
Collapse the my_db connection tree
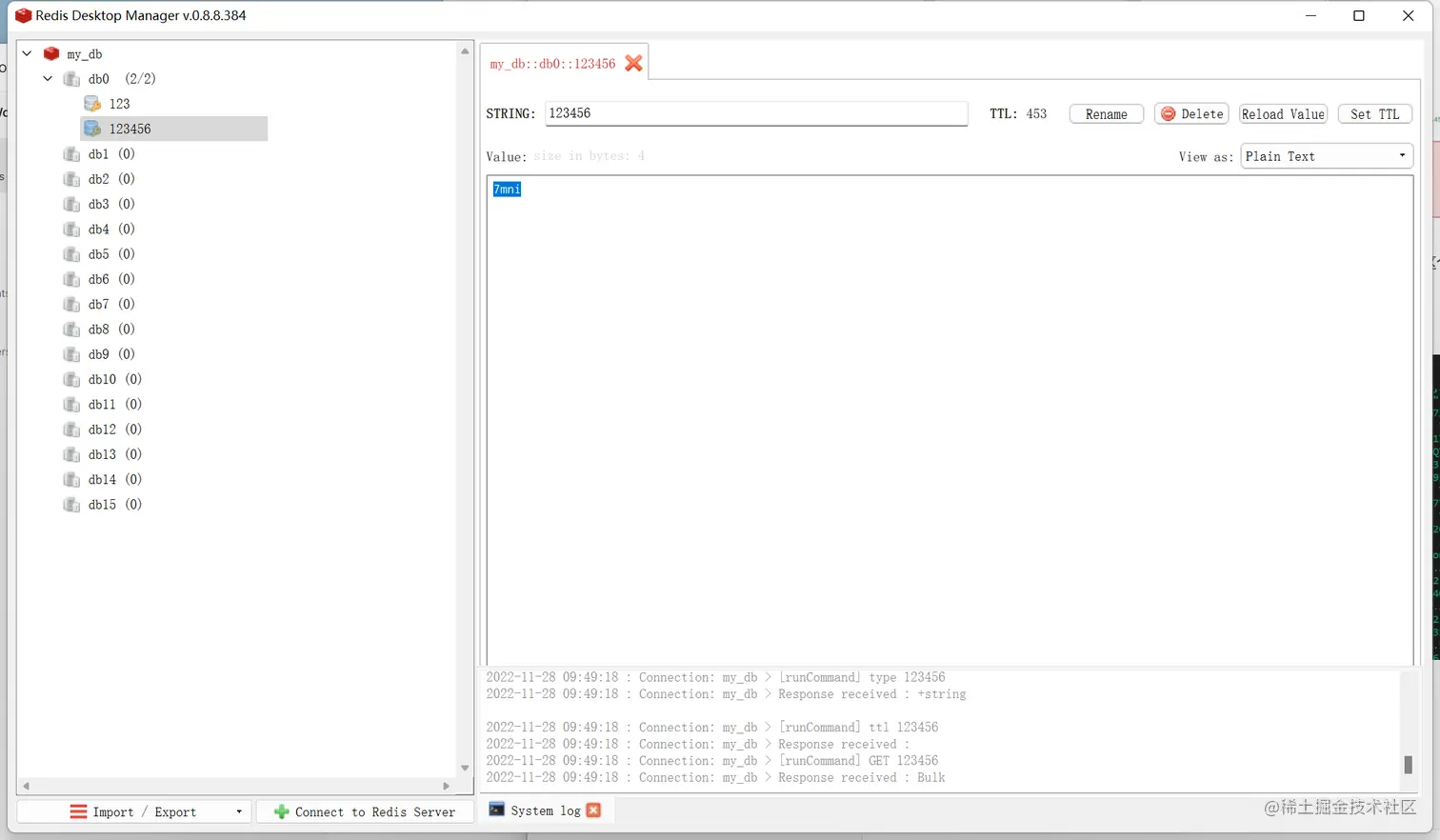(27, 53)
